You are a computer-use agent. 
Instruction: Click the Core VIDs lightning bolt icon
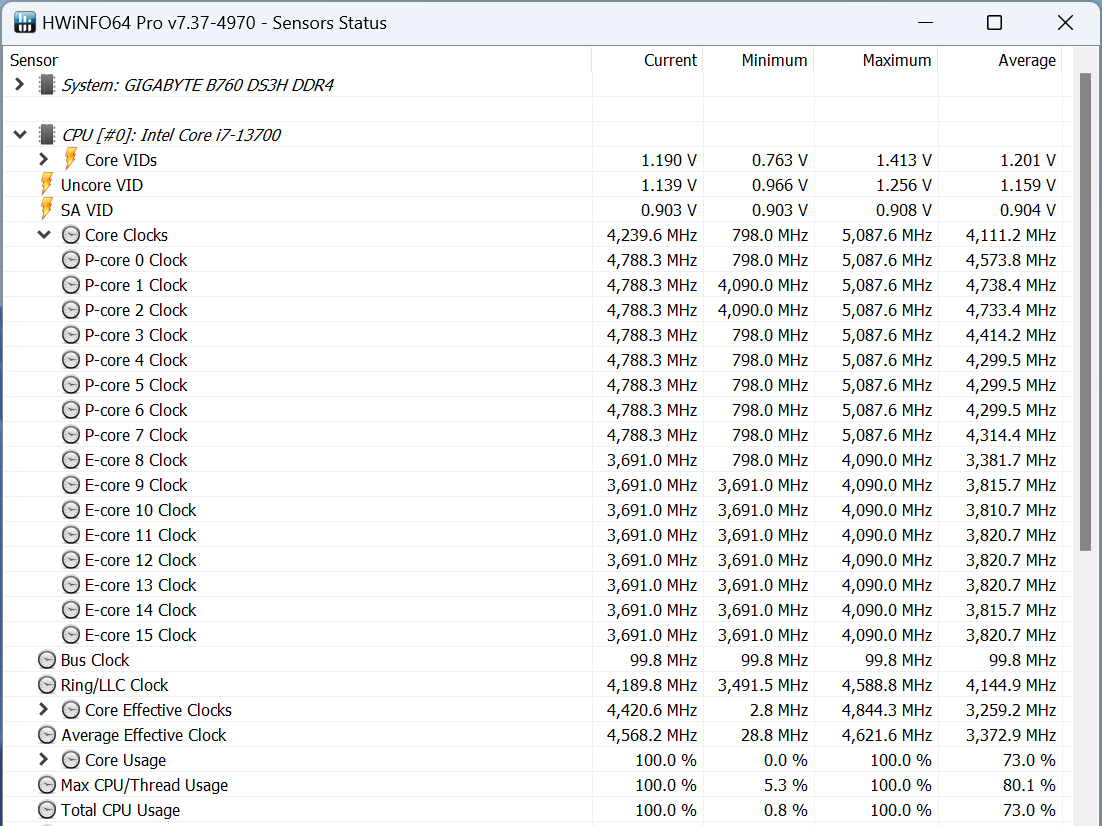tap(70, 160)
